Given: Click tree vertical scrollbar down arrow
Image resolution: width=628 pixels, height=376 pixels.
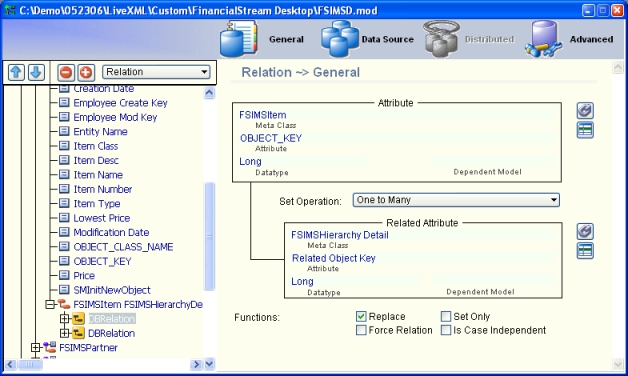Looking at the screenshot, I should point(209,364).
